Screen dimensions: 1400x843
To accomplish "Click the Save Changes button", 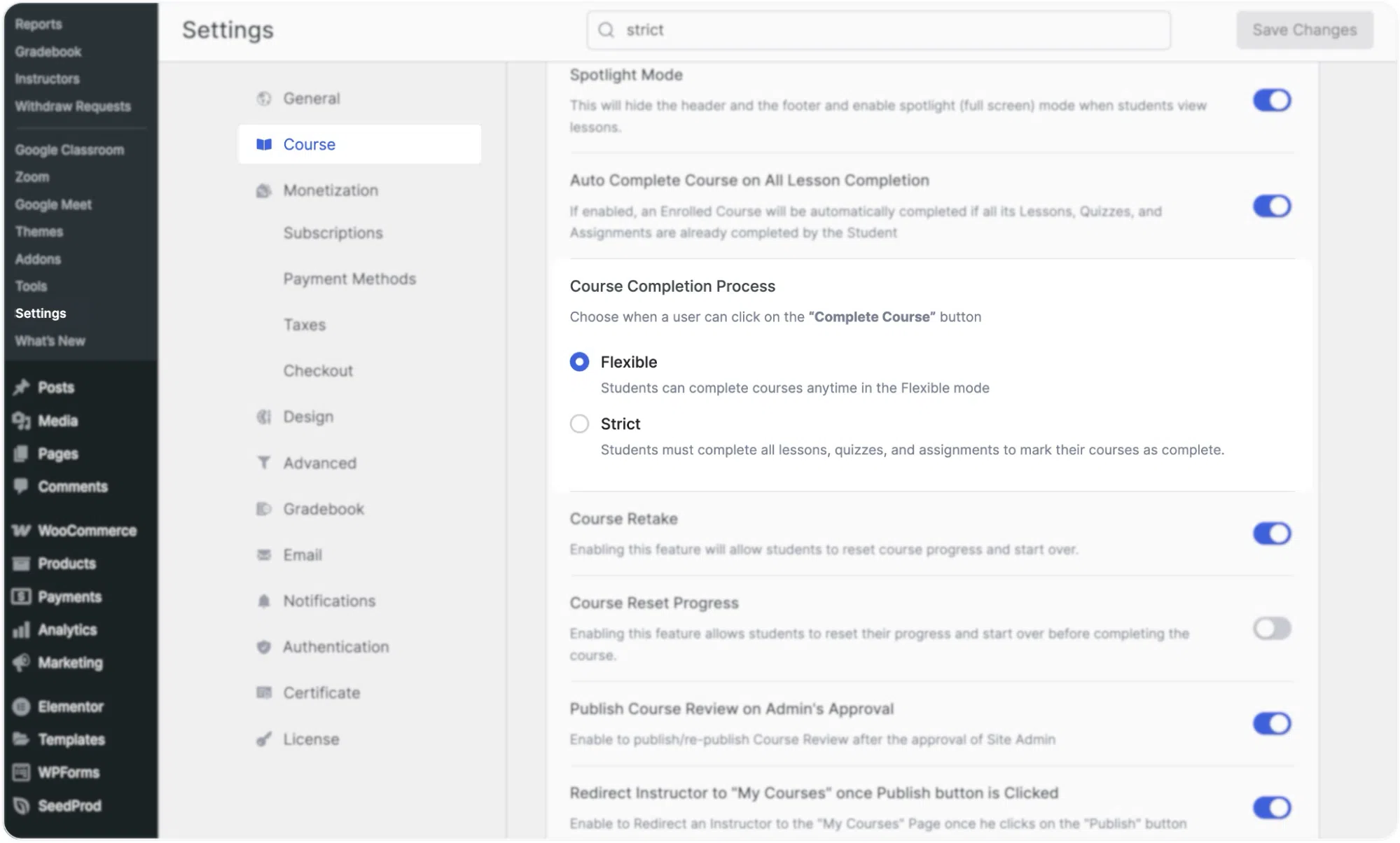I will click(x=1304, y=30).
